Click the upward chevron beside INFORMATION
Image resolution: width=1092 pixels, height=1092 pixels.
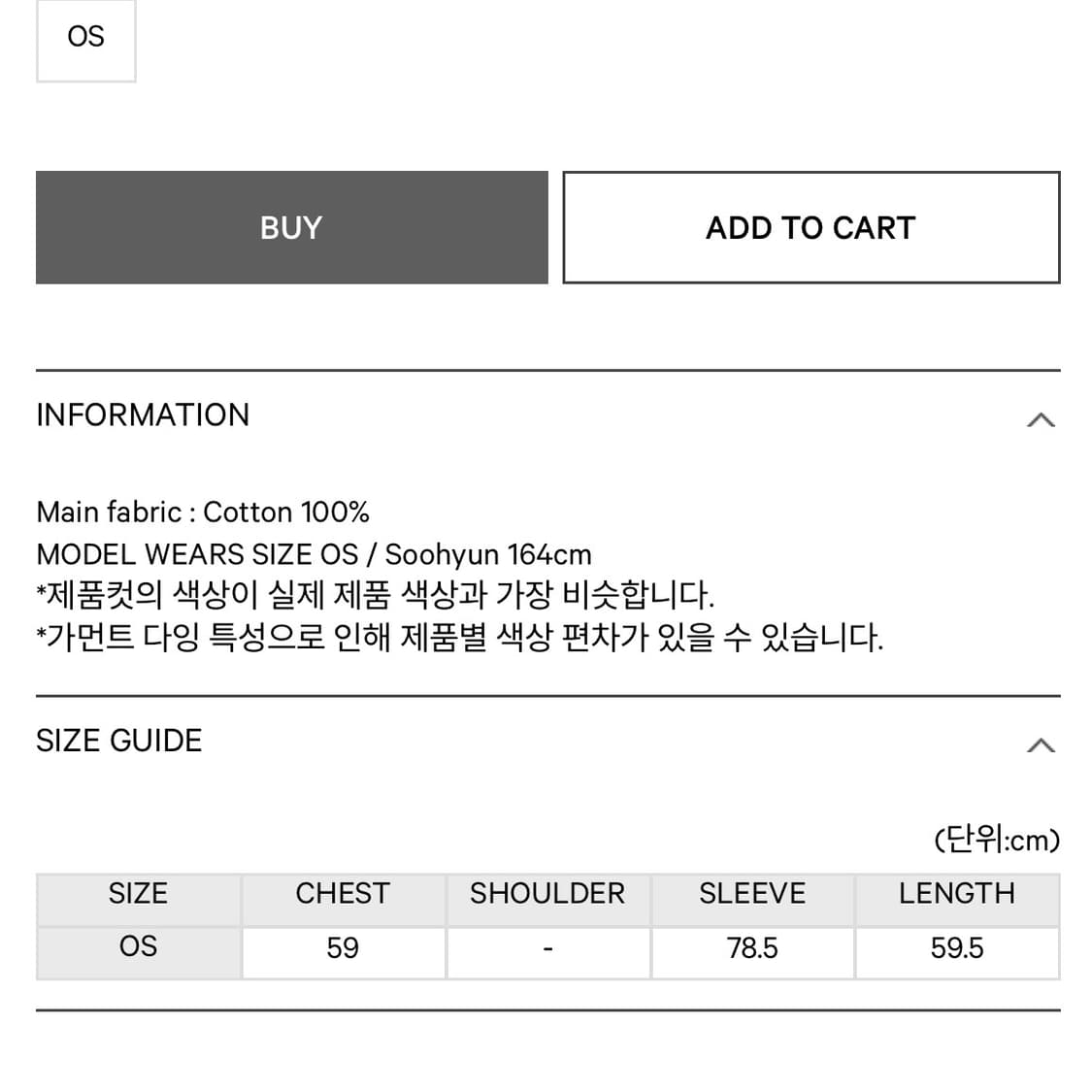tap(1042, 418)
